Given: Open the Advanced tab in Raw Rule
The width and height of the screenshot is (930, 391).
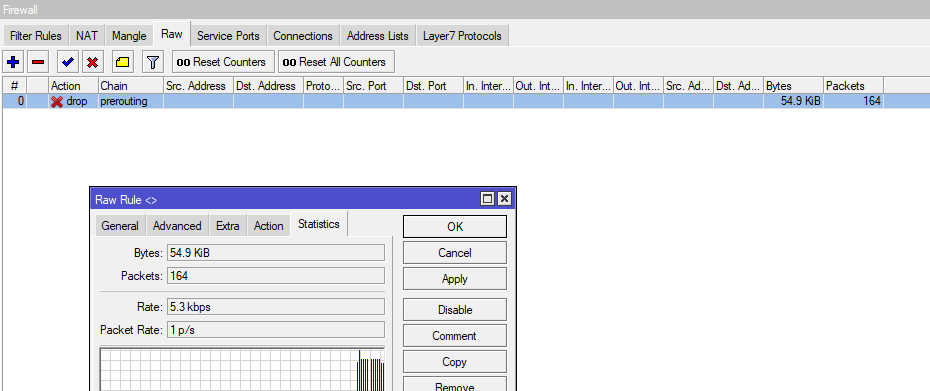Looking at the screenshot, I should [x=177, y=225].
